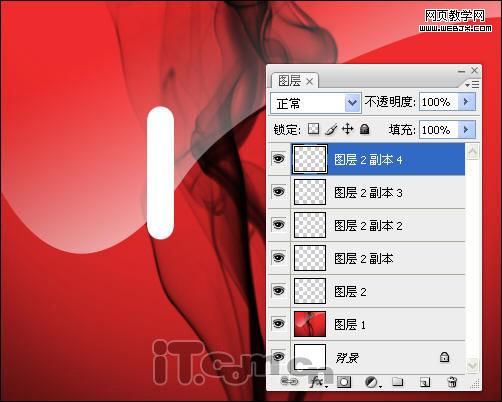Hide the 图层 1 layer
Screen dimensions: 502x402
(x=279, y=323)
